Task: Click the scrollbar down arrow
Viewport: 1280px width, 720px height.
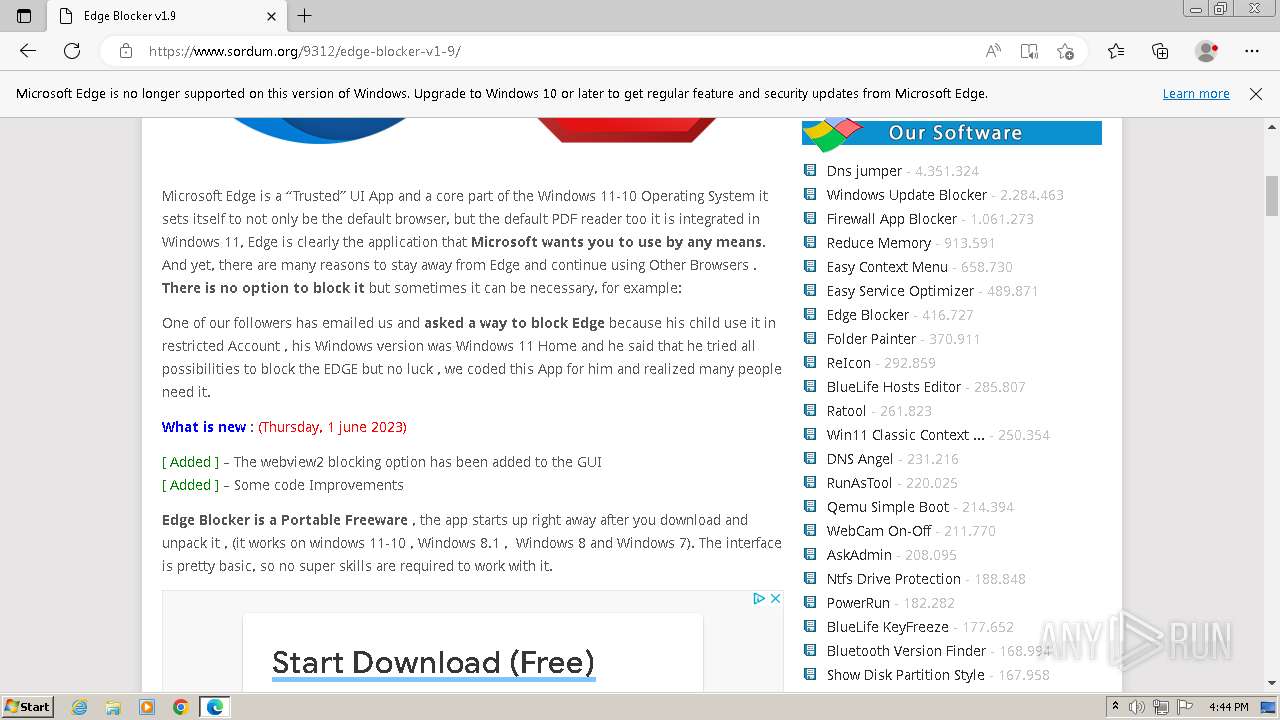Action: coord(1272,684)
